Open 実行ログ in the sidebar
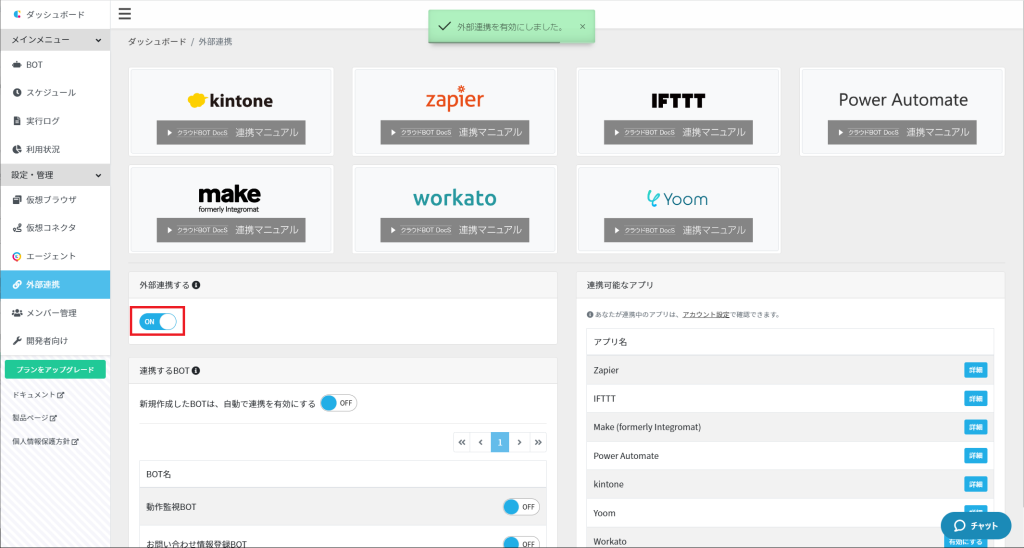This screenshot has height=548, width=1024. point(56,121)
